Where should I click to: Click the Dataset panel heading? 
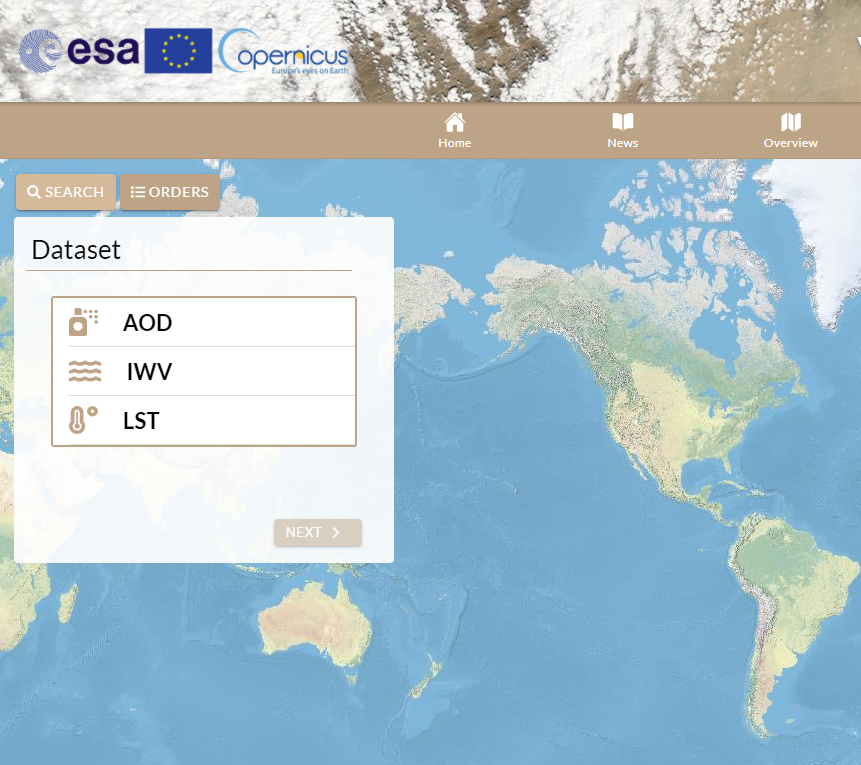click(76, 249)
